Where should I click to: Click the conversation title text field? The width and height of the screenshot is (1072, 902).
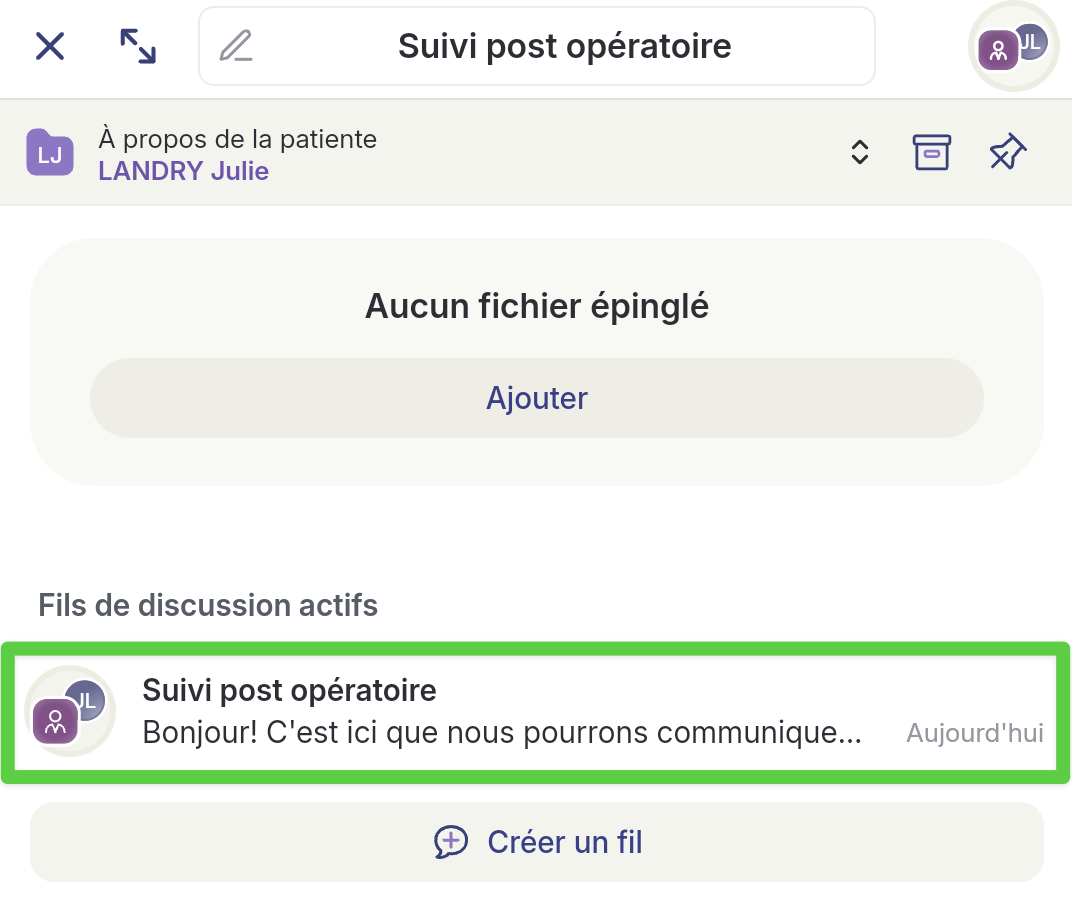(564, 46)
